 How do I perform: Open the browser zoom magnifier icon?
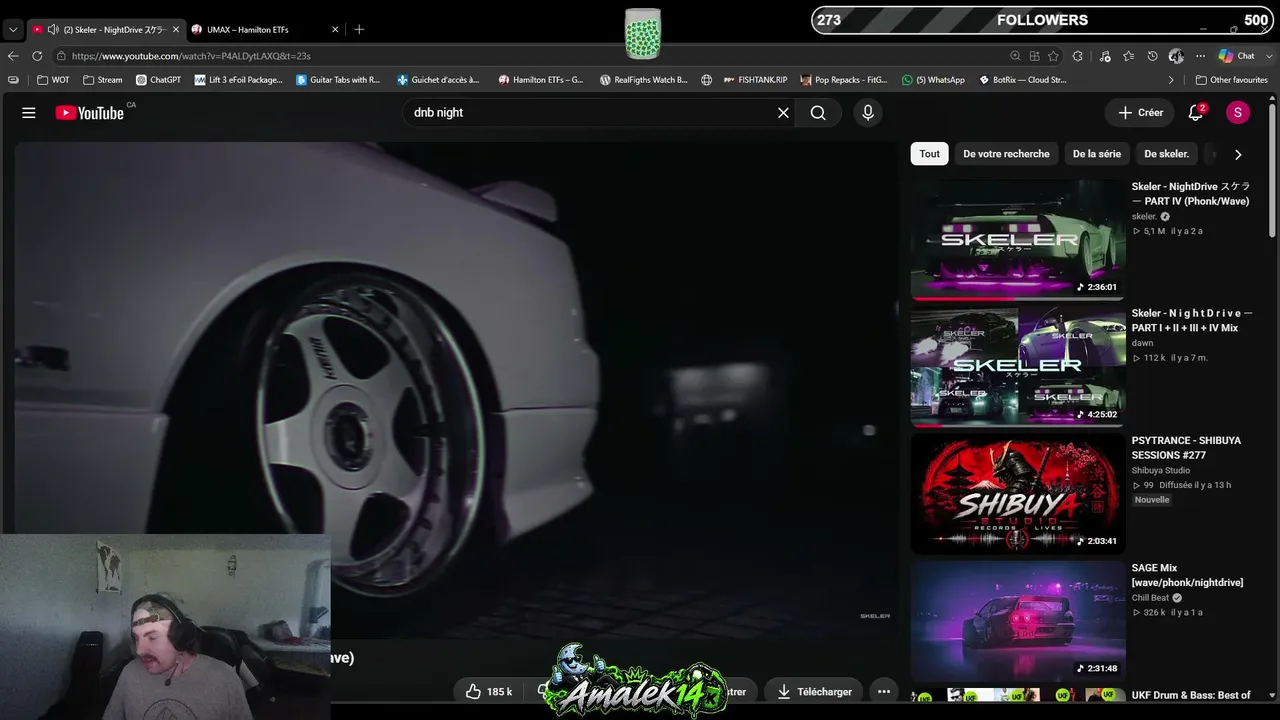(1015, 56)
